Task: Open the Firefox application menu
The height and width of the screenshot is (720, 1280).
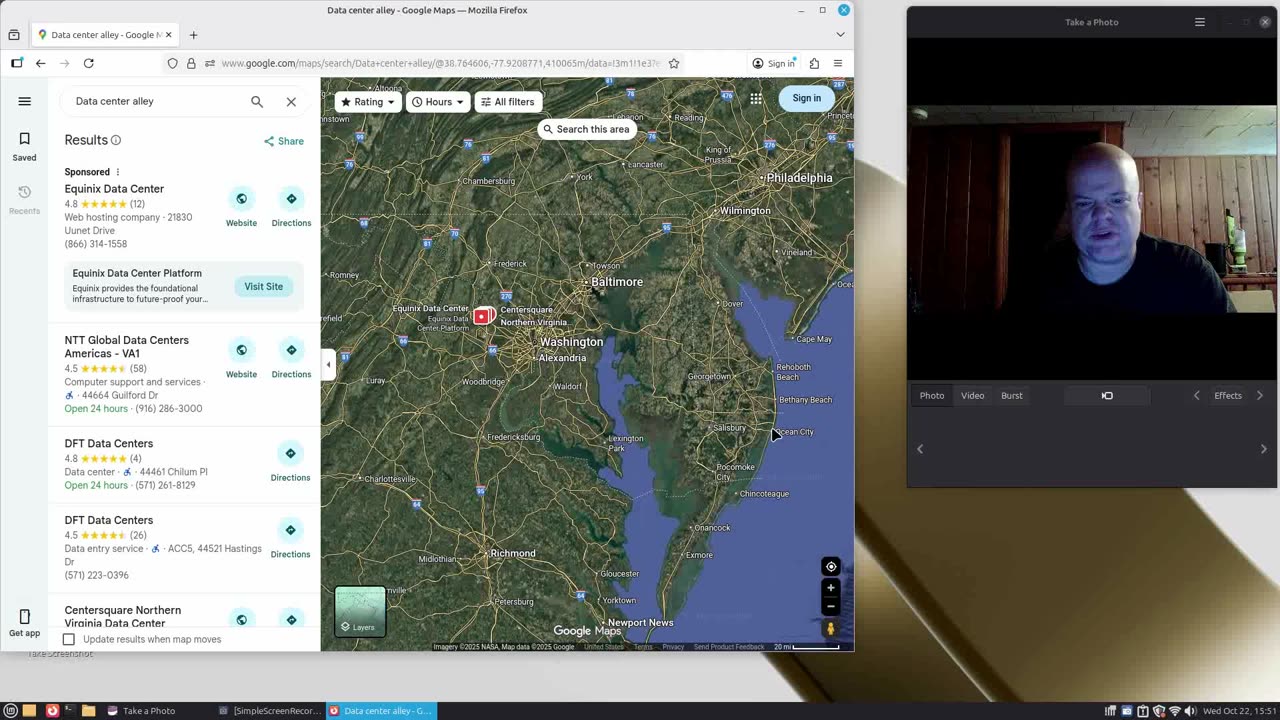Action: click(x=838, y=63)
